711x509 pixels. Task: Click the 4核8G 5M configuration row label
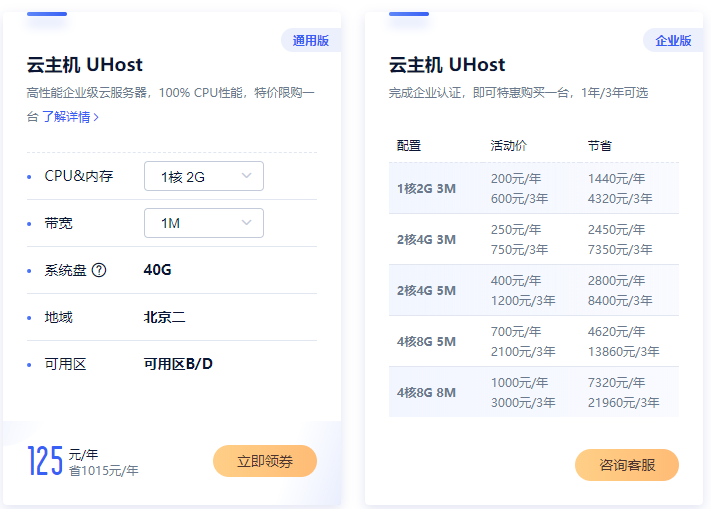tap(426, 341)
